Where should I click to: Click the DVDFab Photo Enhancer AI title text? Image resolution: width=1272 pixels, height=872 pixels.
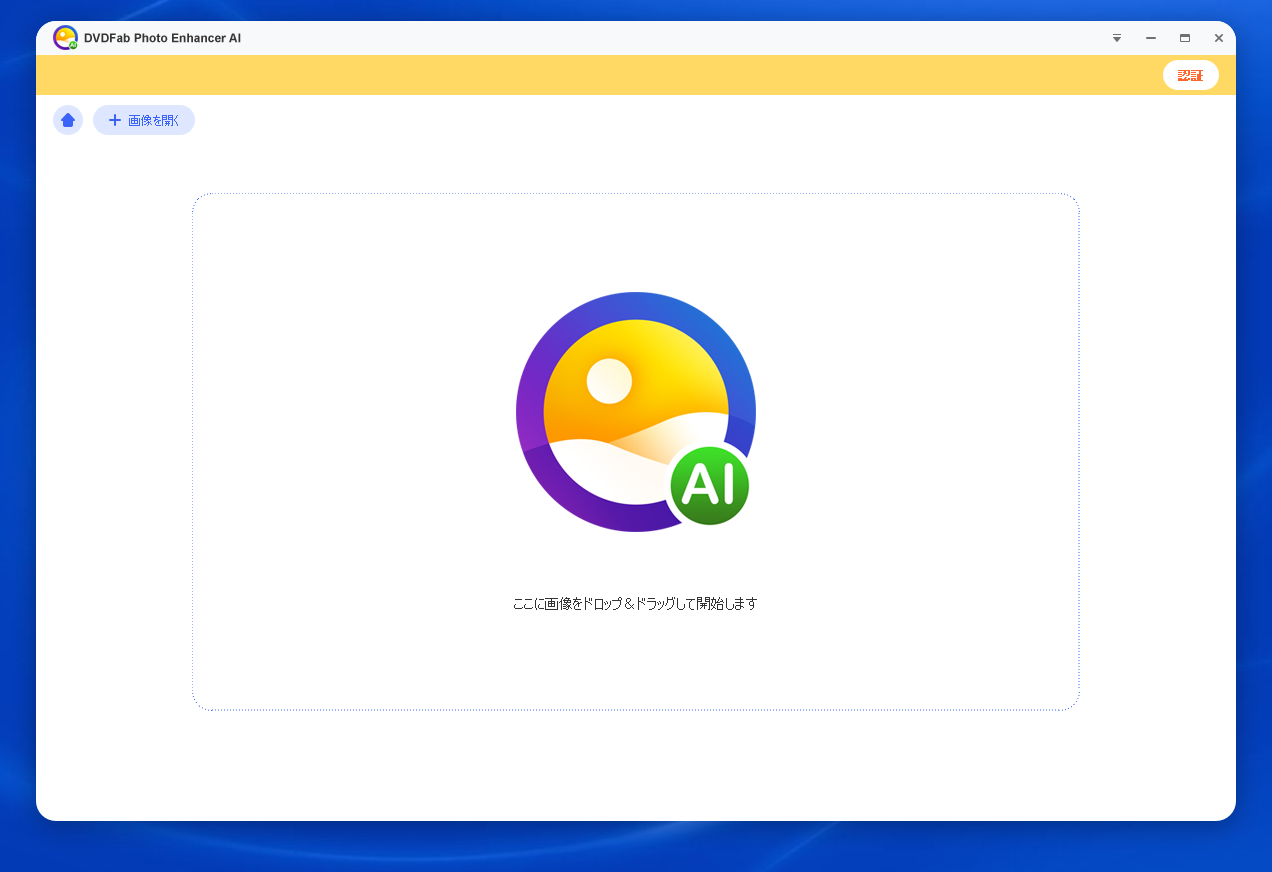pos(162,38)
